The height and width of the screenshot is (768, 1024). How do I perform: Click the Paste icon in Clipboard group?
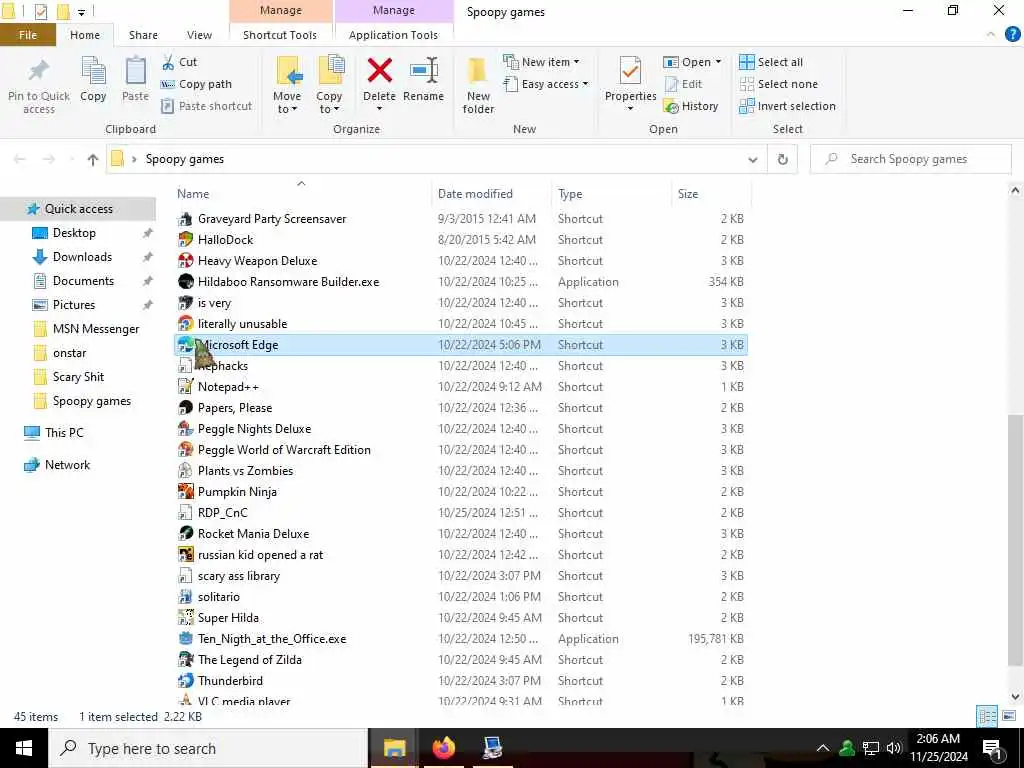pos(135,71)
